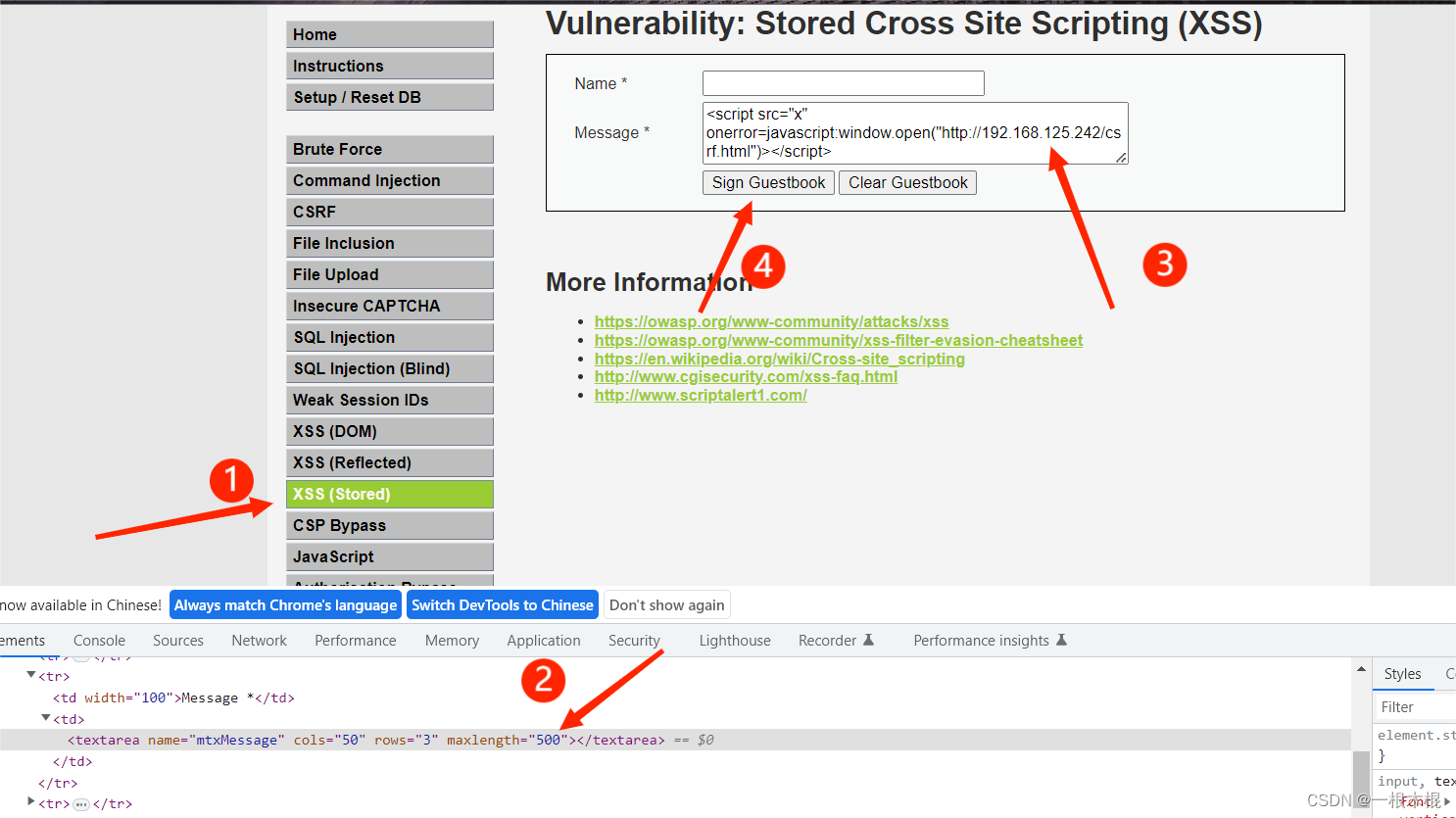Click the closing </td> tag line

(73, 761)
